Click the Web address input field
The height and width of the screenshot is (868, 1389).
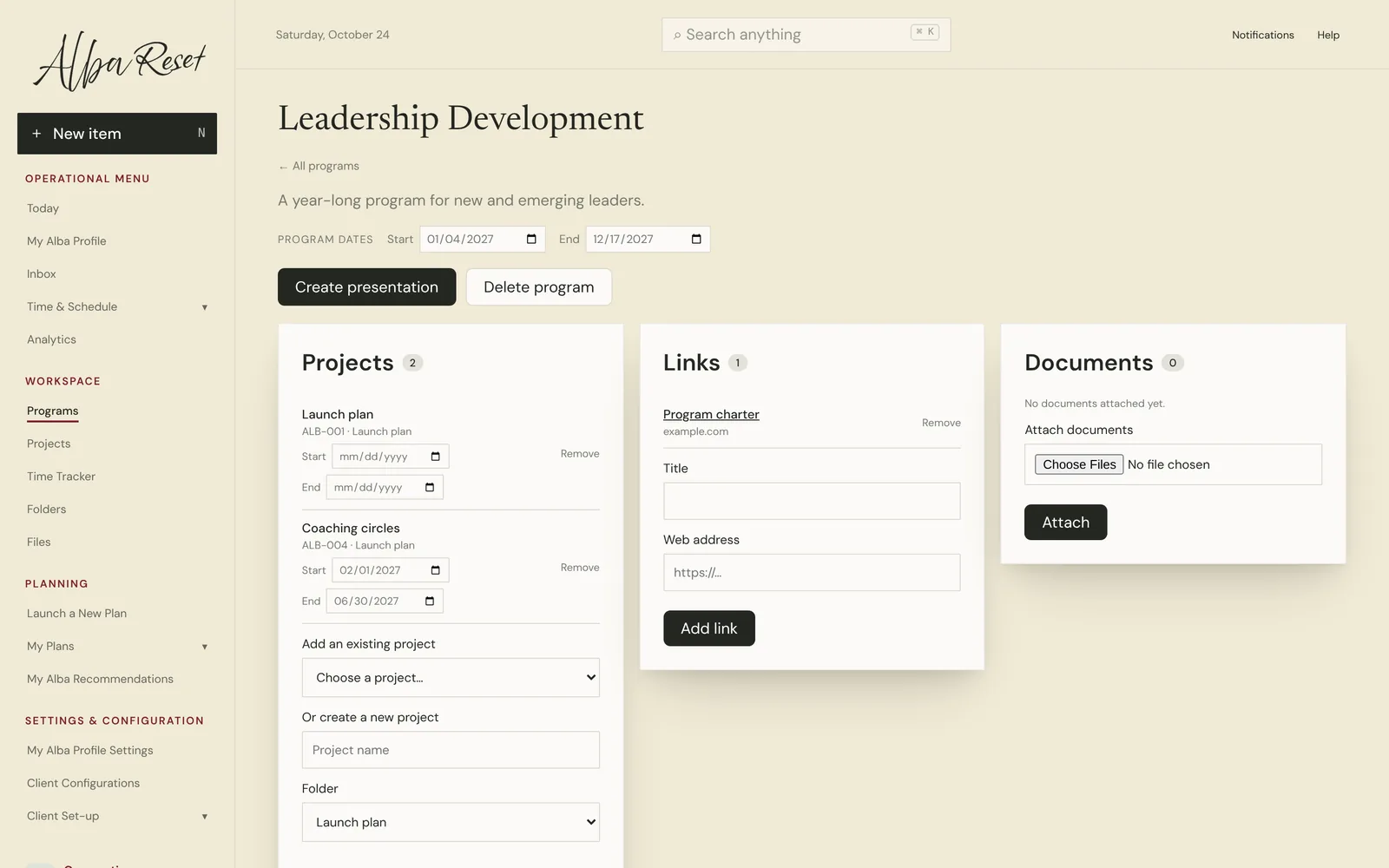click(x=812, y=573)
